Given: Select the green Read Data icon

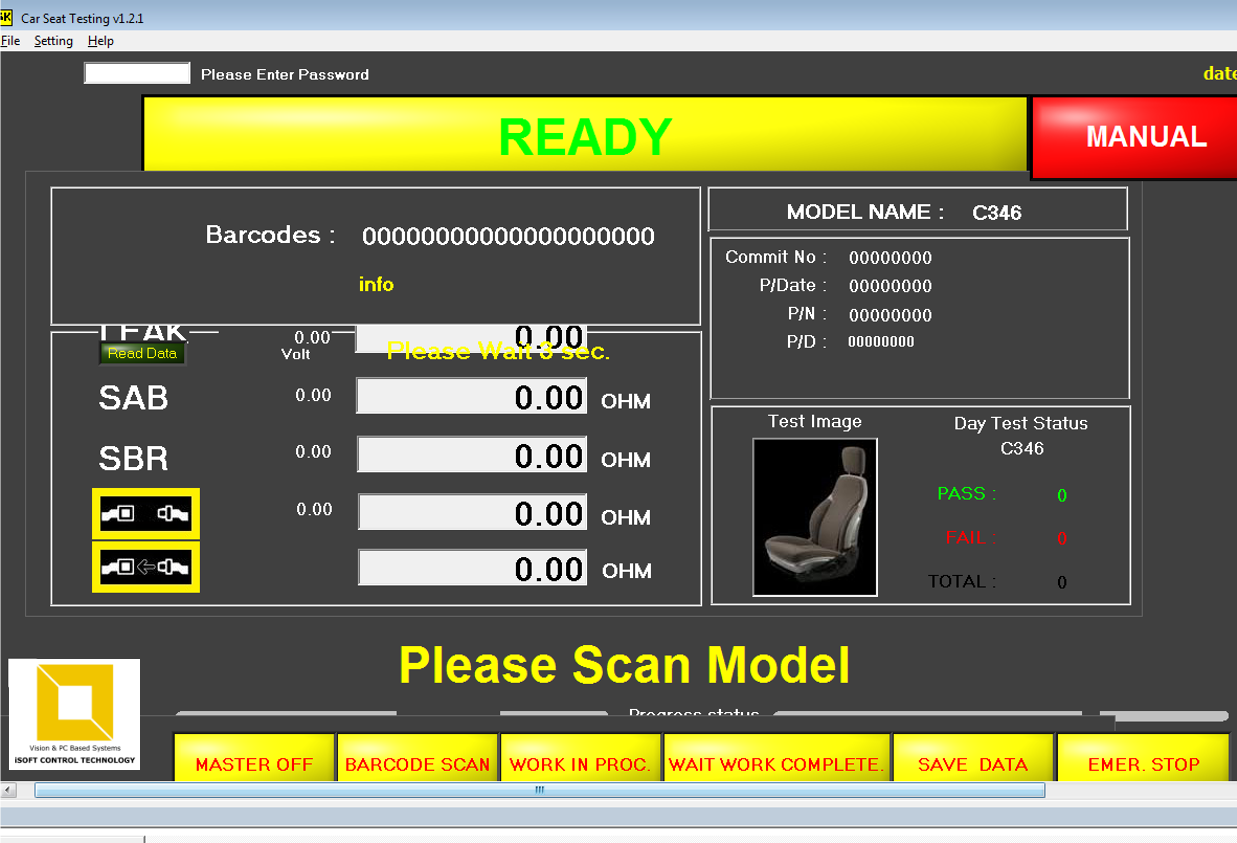Looking at the screenshot, I should [142, 352].
